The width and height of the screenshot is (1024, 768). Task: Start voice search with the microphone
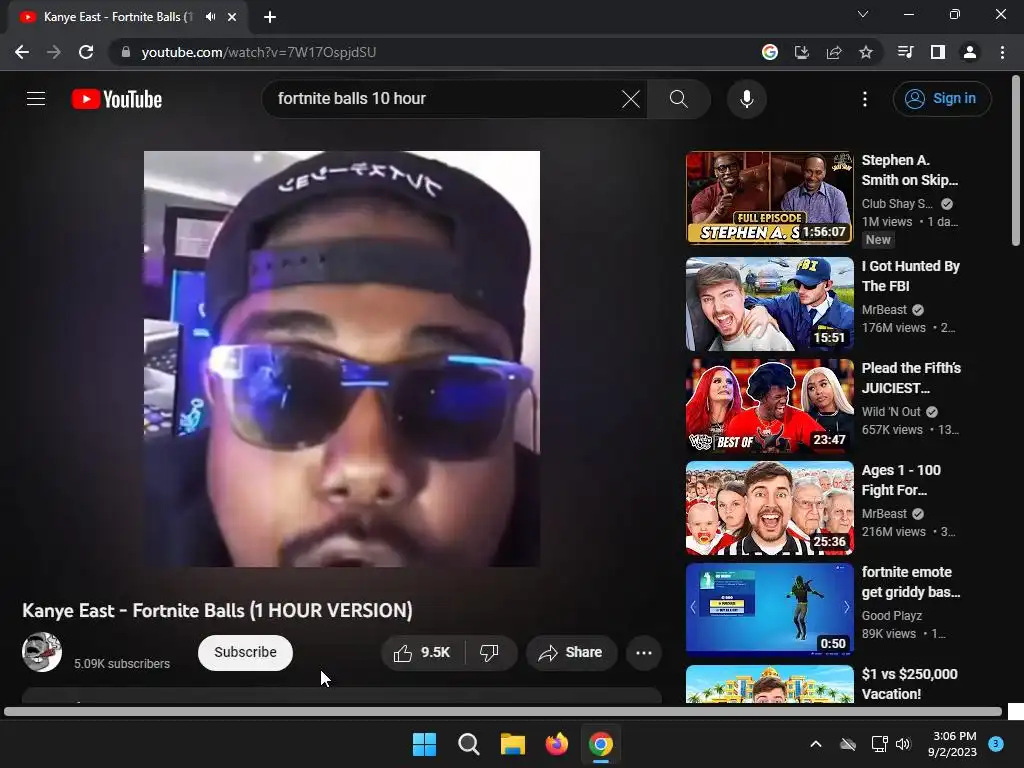746,99
